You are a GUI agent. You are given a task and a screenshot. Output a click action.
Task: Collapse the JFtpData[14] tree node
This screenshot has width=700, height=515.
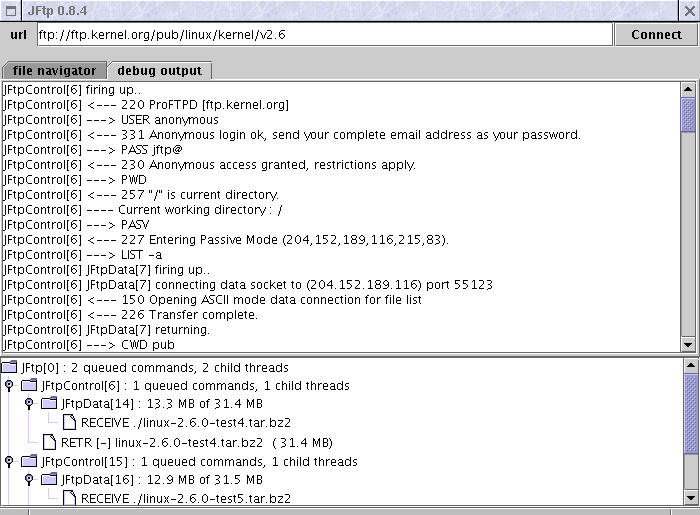29,403
